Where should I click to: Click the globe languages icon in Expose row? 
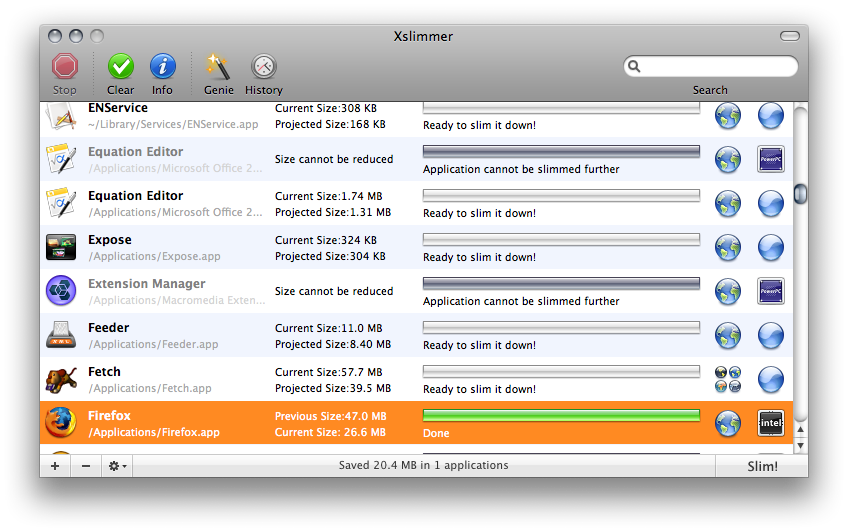728,248
